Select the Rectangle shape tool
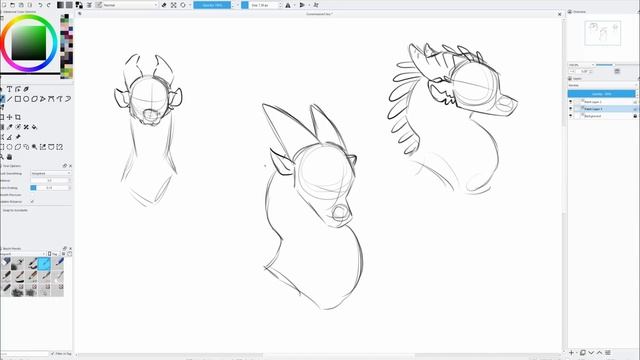The width and height of the screenshot is (640, 360). coord(18,99)
